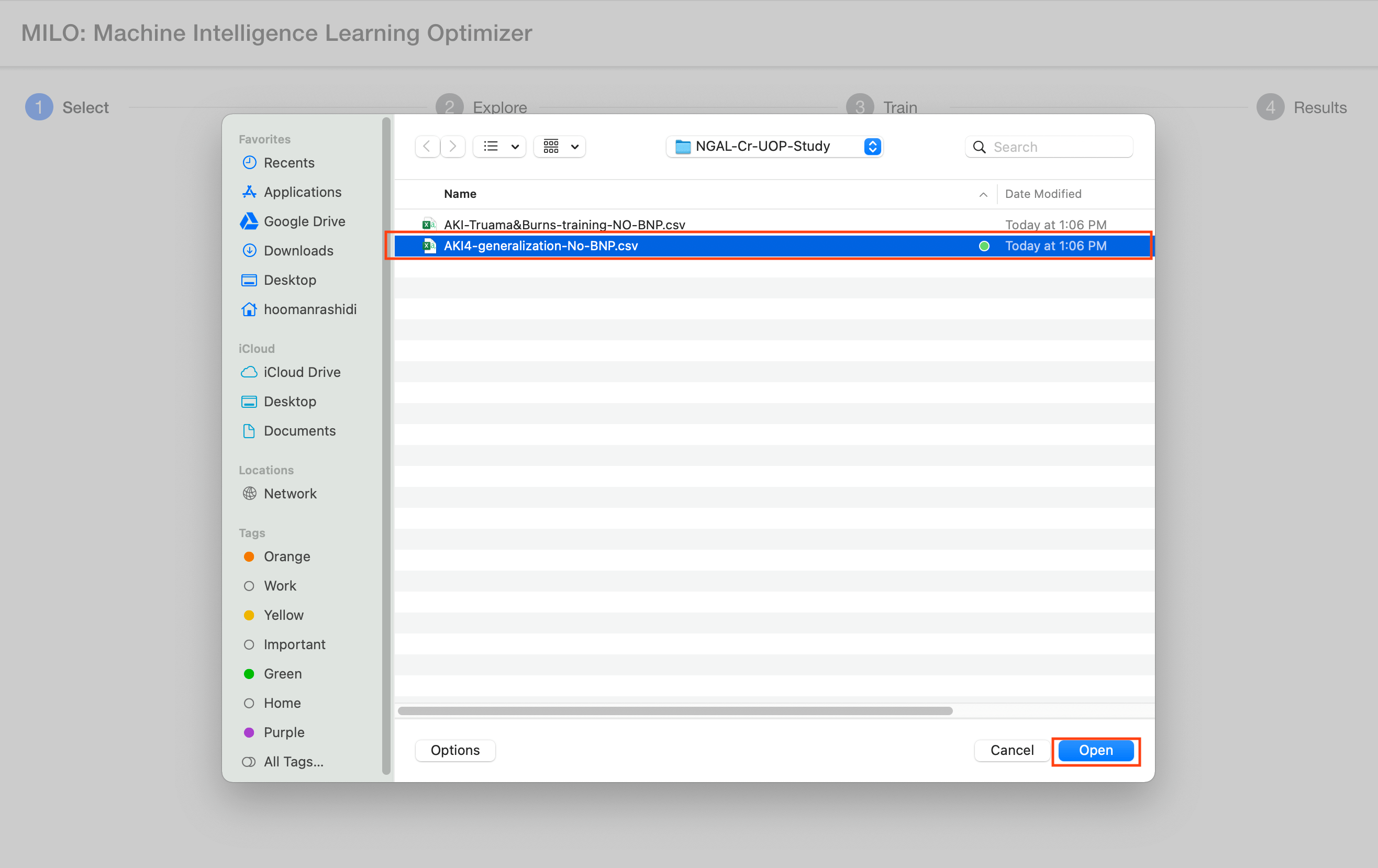Select AKI-Truama&Burns-training-NO-BNP.csv file
Screen dimensions: 1378x868
coord(774,224)
